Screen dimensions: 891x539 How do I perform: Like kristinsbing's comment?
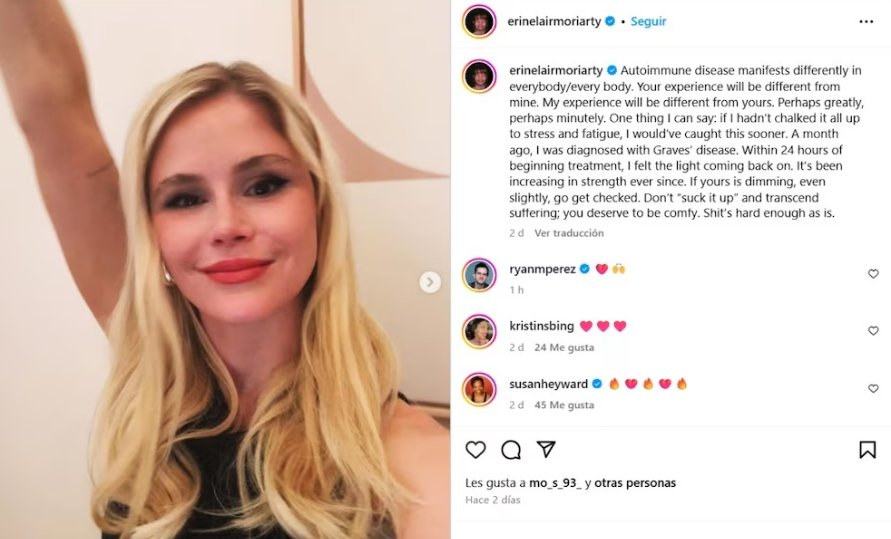pos(873,331)
